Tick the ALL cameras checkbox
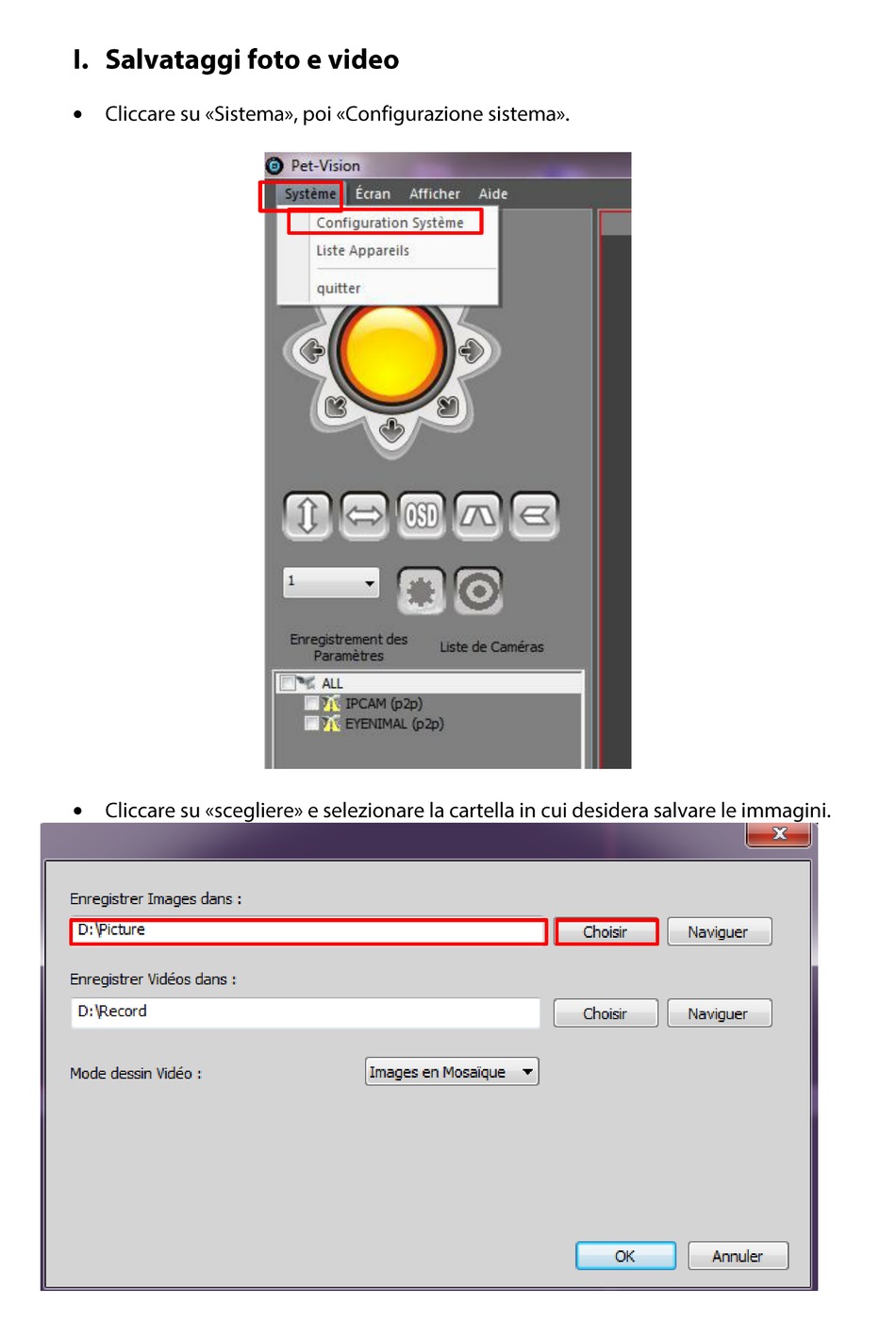The width and height of the screenshot is (896, 1339). pos(287,683)
